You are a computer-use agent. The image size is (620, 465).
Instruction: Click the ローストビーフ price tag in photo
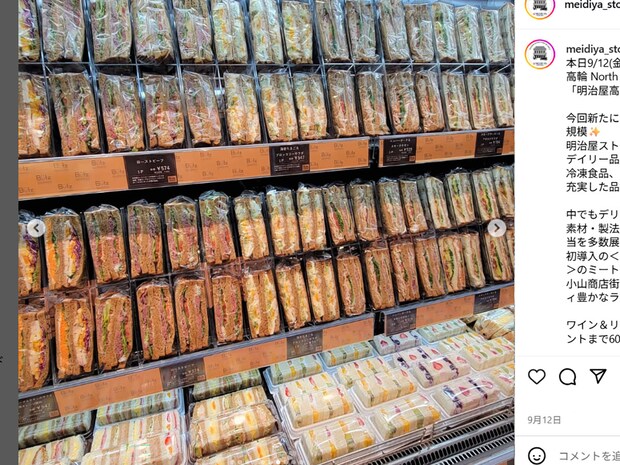(x=150, y=171)
